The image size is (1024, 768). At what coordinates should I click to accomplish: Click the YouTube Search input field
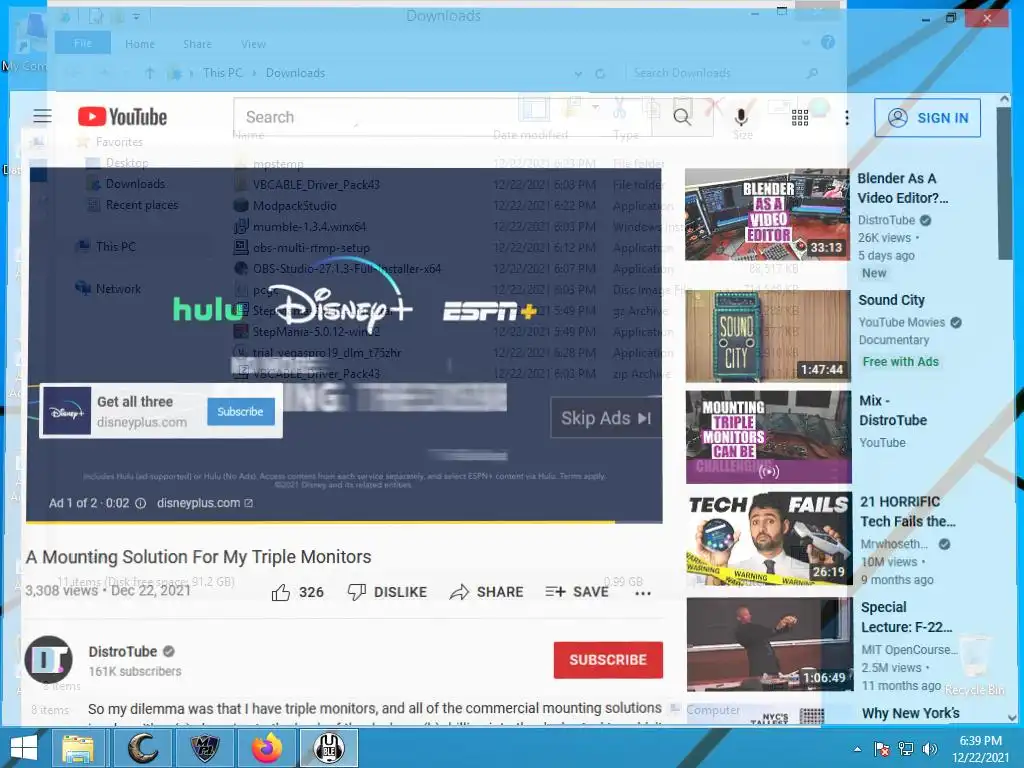coord(441,117)
